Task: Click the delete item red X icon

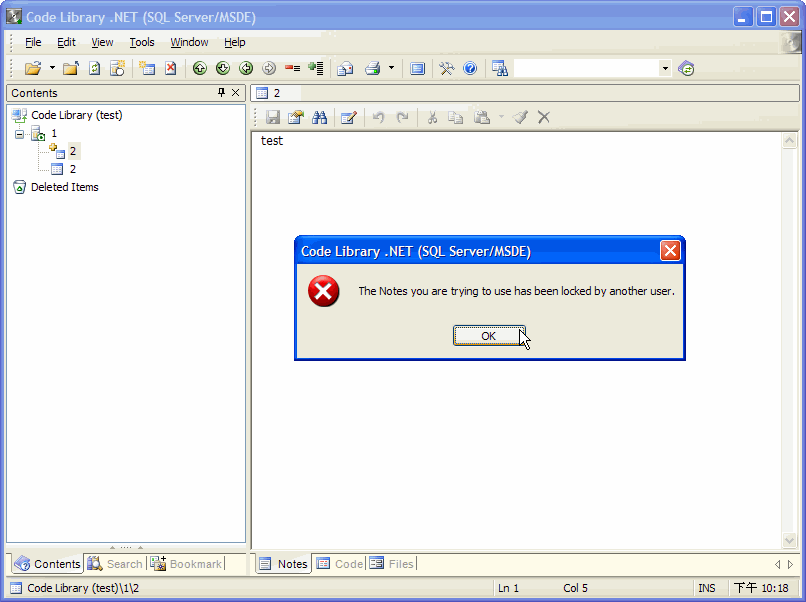Action: pyautogui.click(x=171, y=68)
